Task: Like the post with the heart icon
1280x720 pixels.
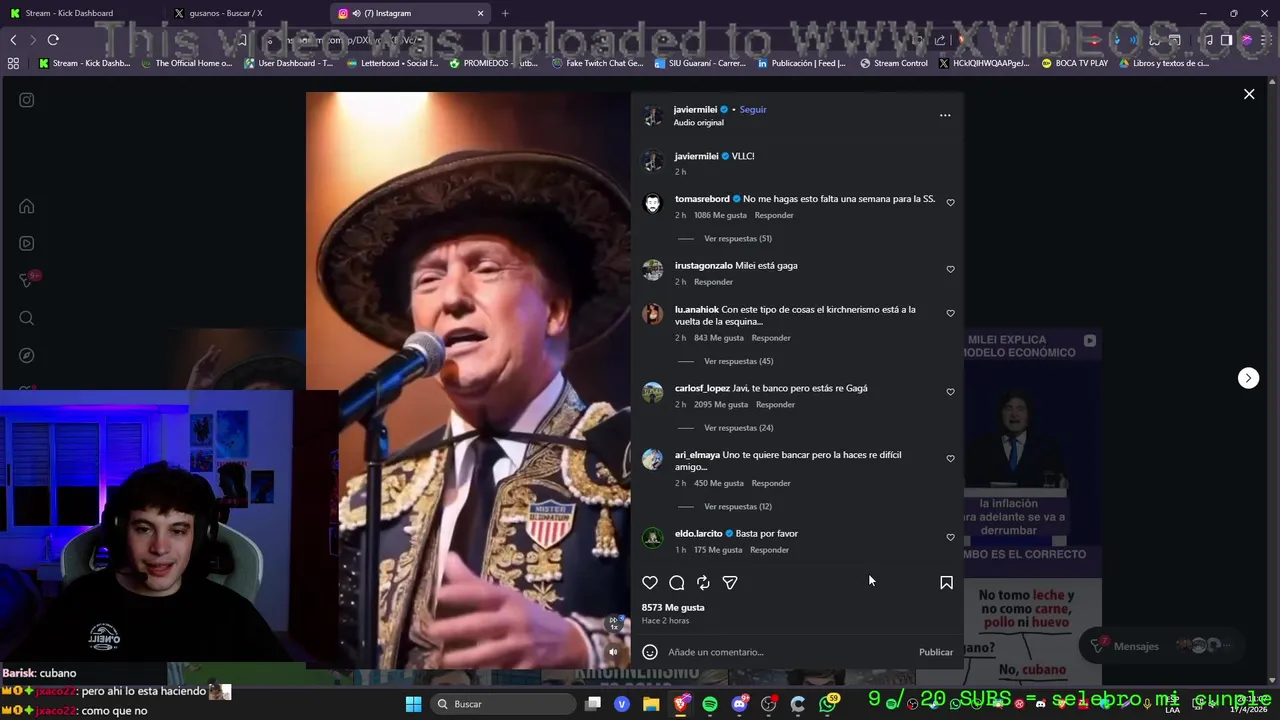Action: (650, 583)
